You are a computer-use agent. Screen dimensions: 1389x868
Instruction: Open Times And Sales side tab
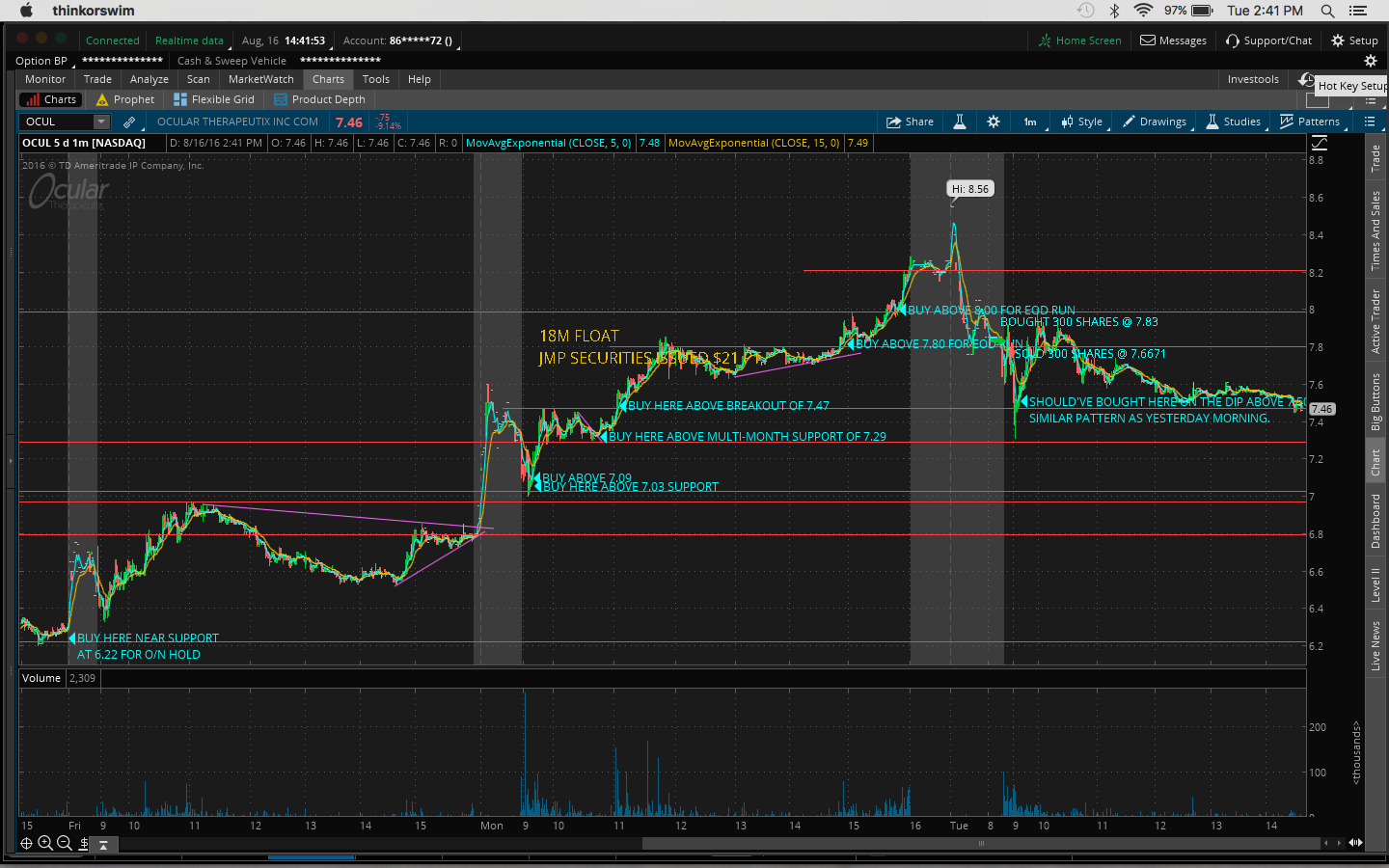1375,230
